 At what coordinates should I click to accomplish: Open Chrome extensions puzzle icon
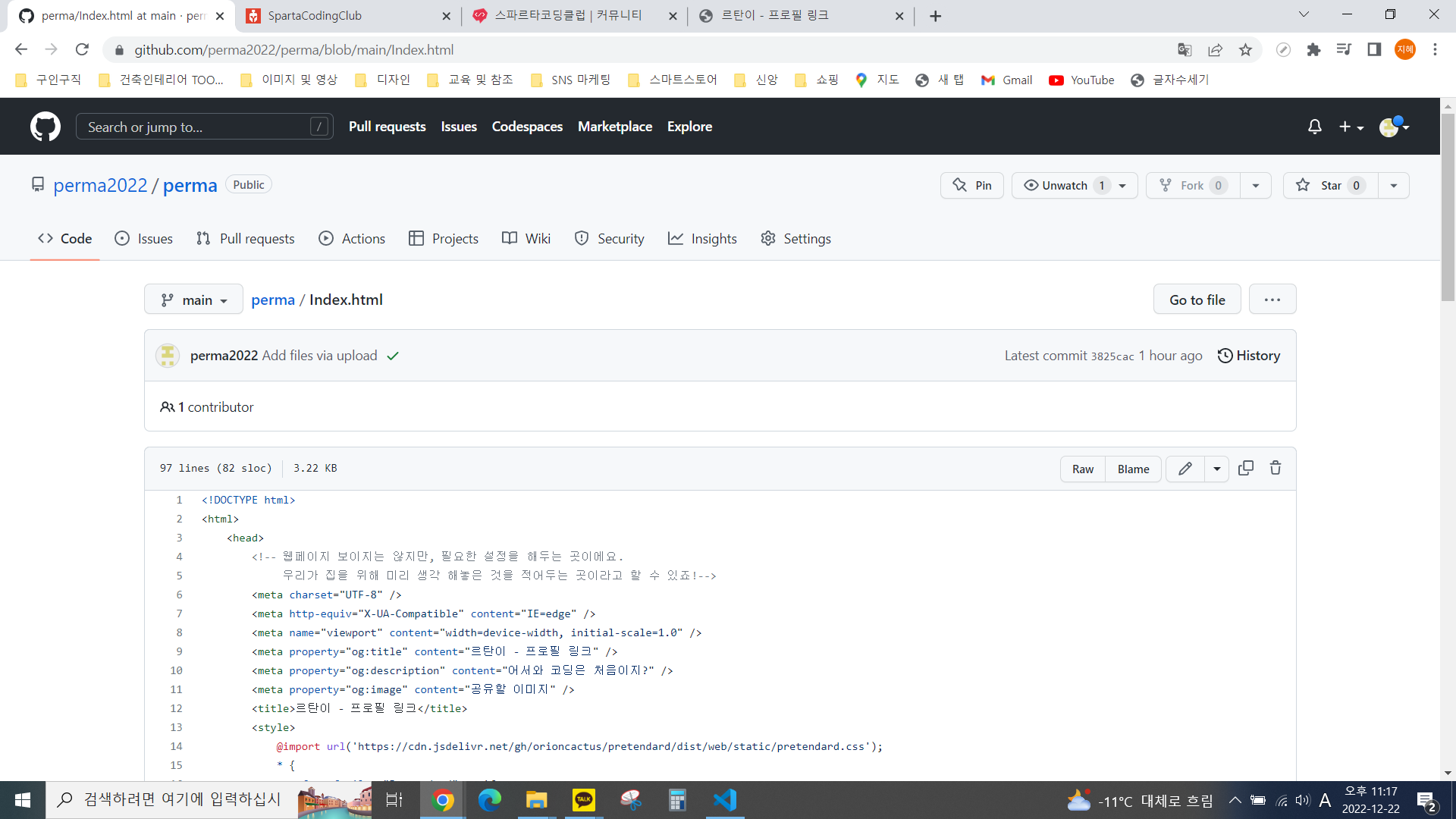tap(1313, 49)
